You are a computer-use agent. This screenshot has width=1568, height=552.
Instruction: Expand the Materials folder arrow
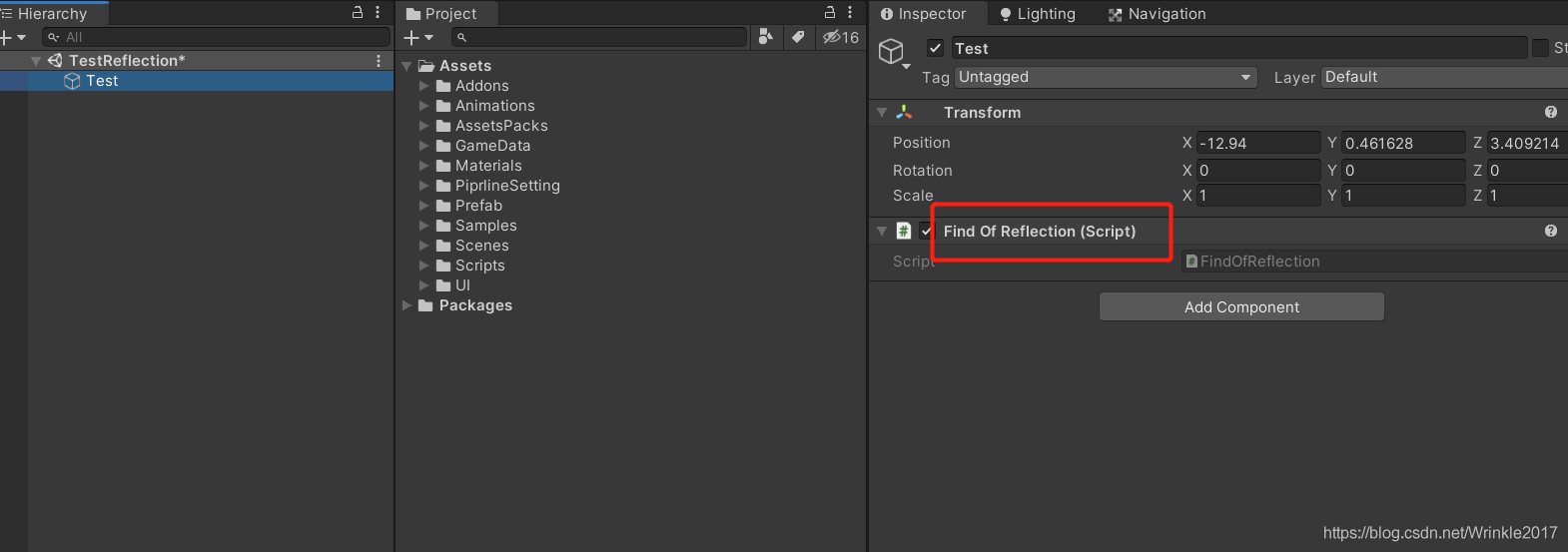click(x=424, y=166)
